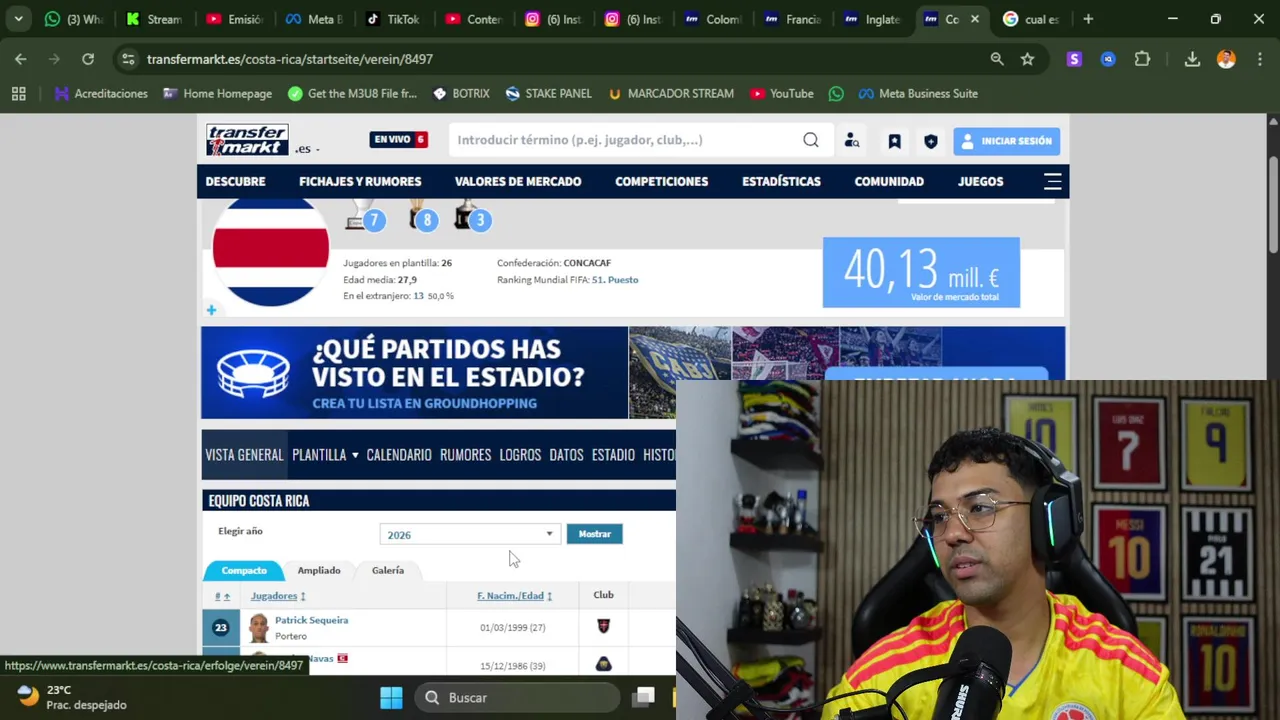Image resolution: width=1280 pixels, height=720 pixels.
Task: Click the Costa Rica flag crest
Action: click(271, 251)
